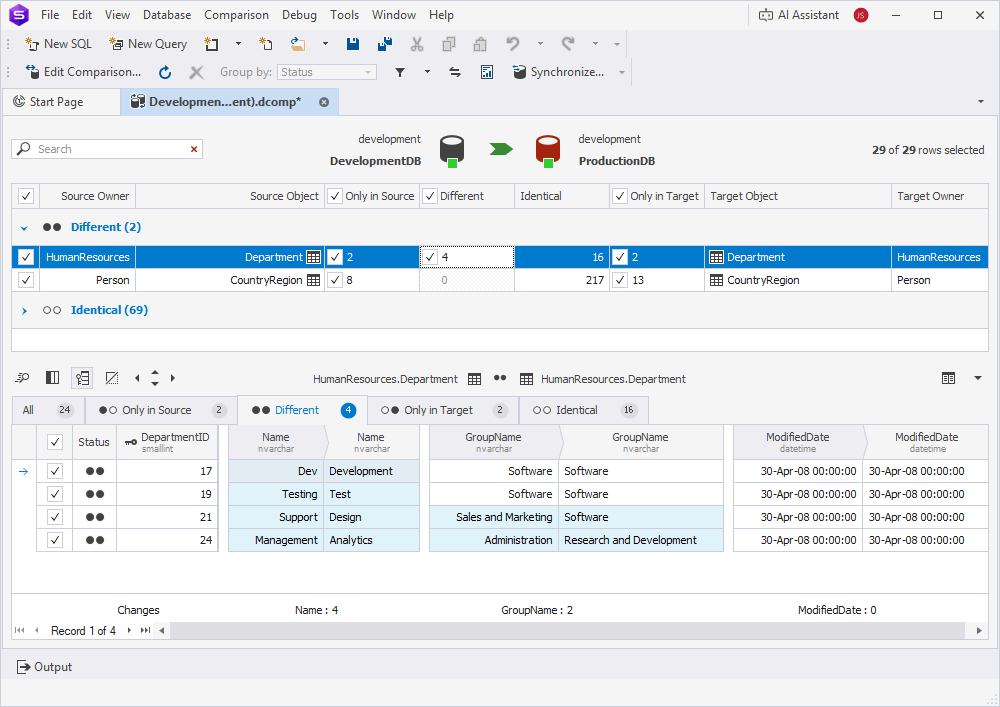The image size is (1000, 707).
Task: Click Edit Comparison button
Action: (84, 71)
